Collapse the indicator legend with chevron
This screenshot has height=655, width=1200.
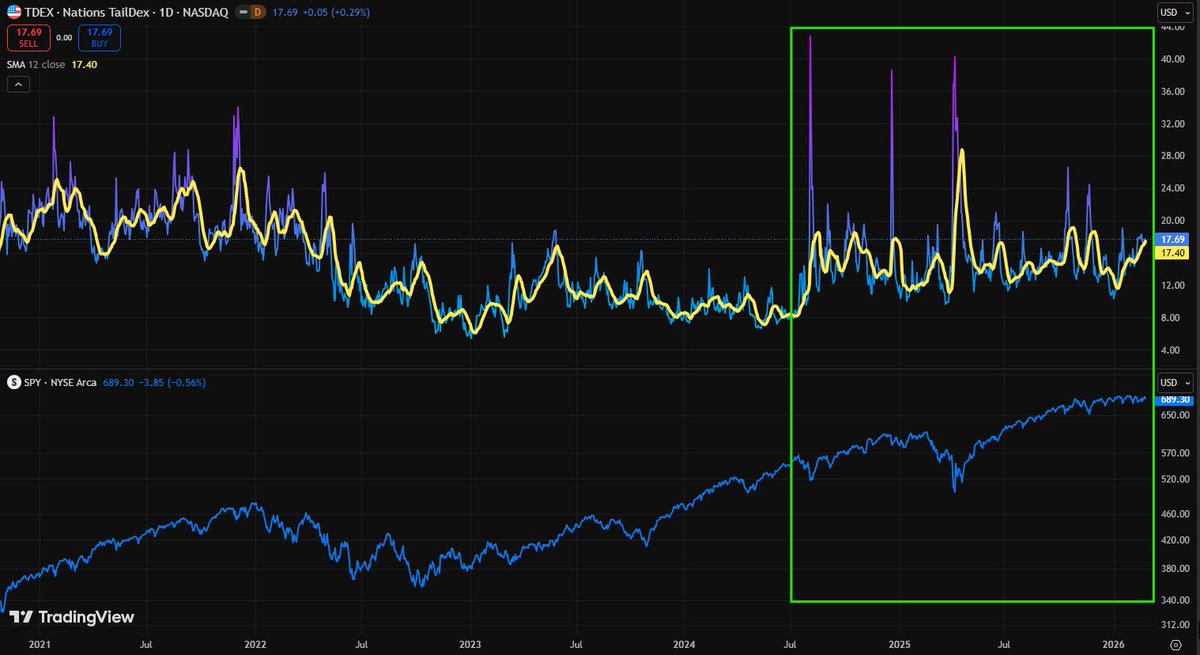point(18,85)
